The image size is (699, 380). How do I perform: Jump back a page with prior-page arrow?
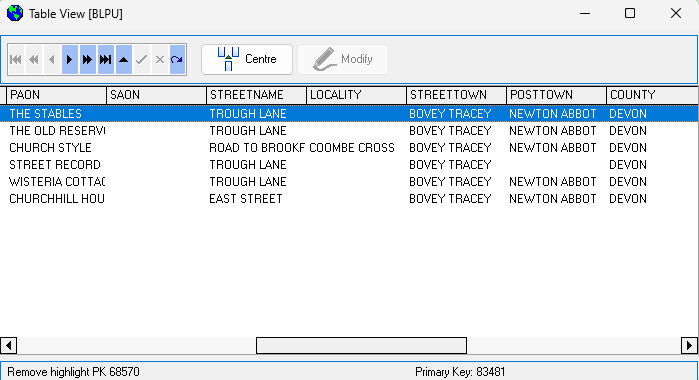34,59
